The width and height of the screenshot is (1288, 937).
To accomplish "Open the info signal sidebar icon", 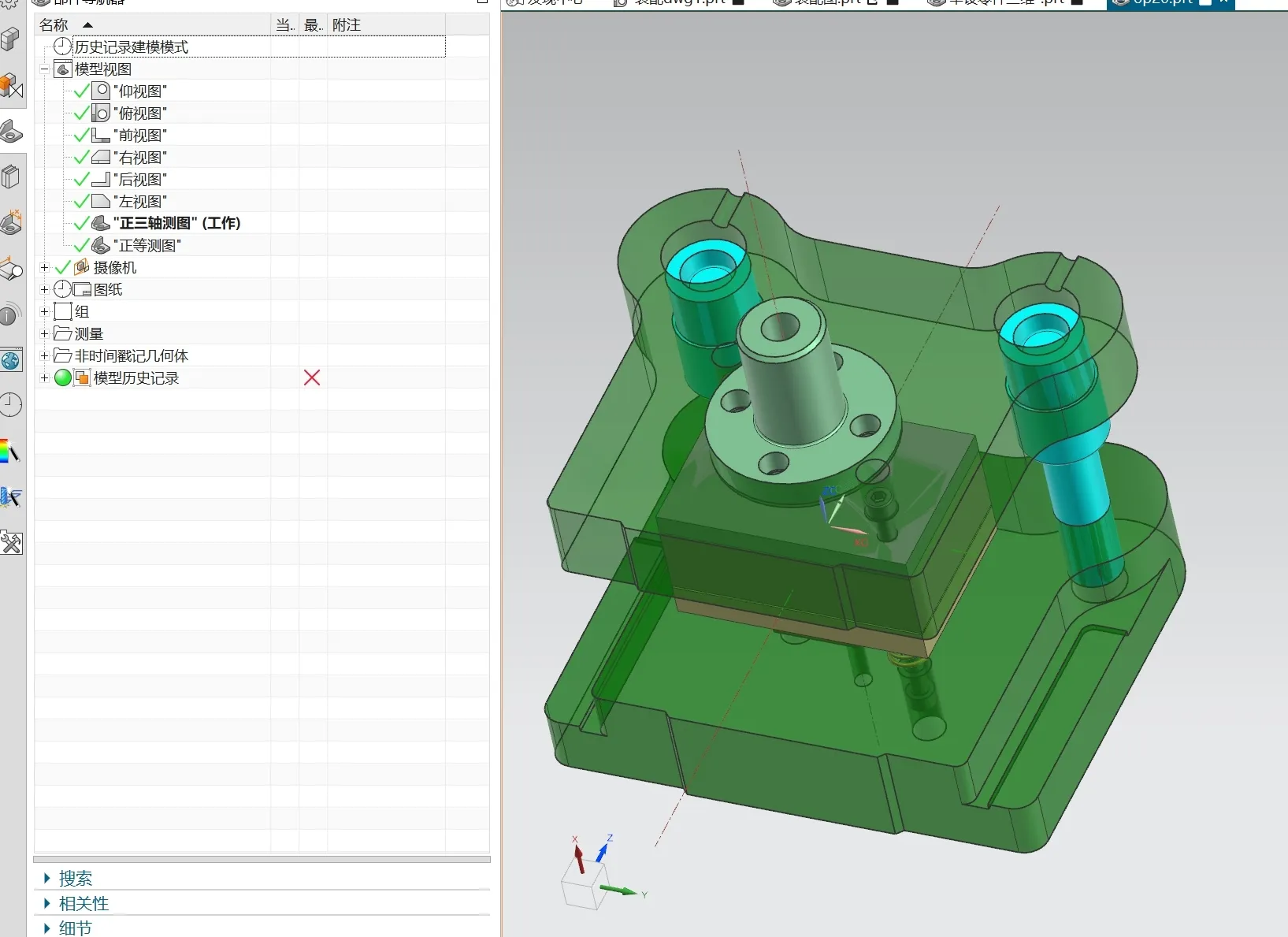I will click(x=10, y=314).
